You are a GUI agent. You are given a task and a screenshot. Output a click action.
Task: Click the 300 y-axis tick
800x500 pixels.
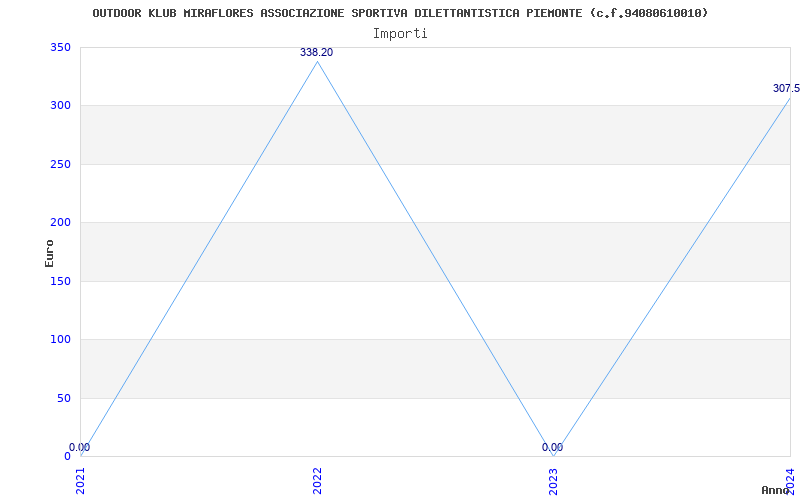pyautogui.click(x=60, y=106)
